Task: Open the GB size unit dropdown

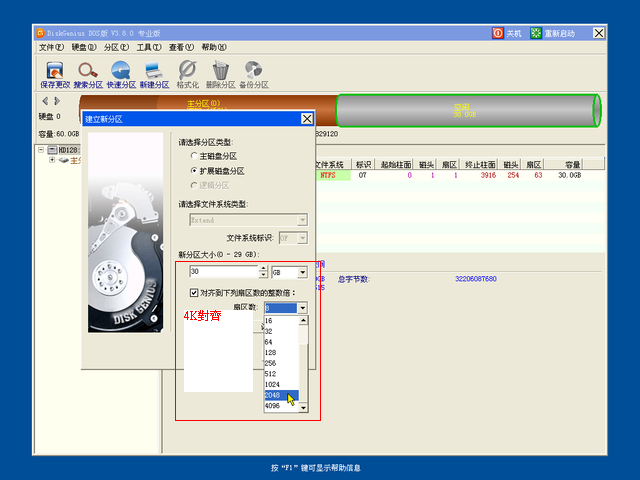Action: pos(302,272)
